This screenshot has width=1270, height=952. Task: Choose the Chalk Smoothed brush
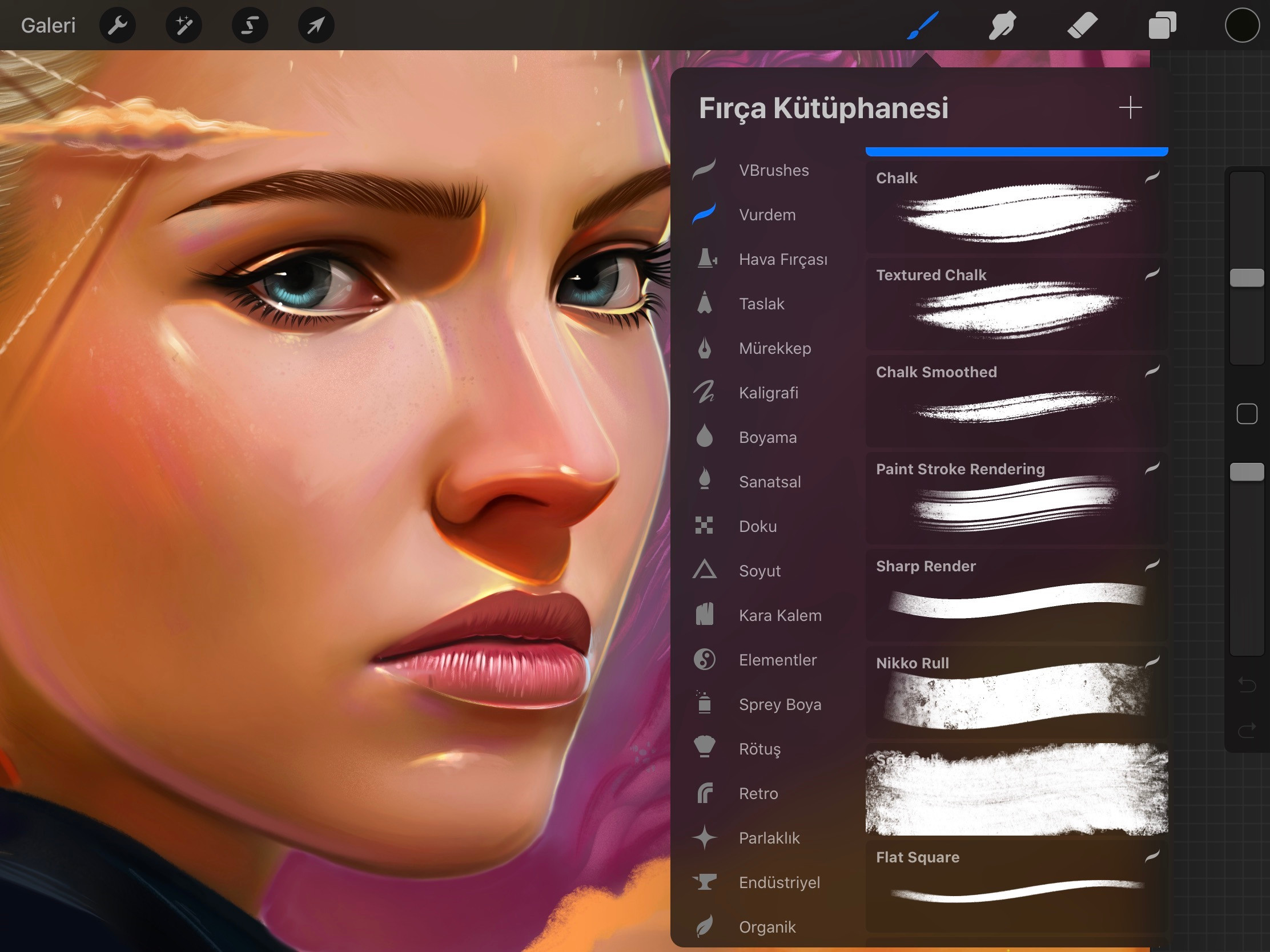1016,401
